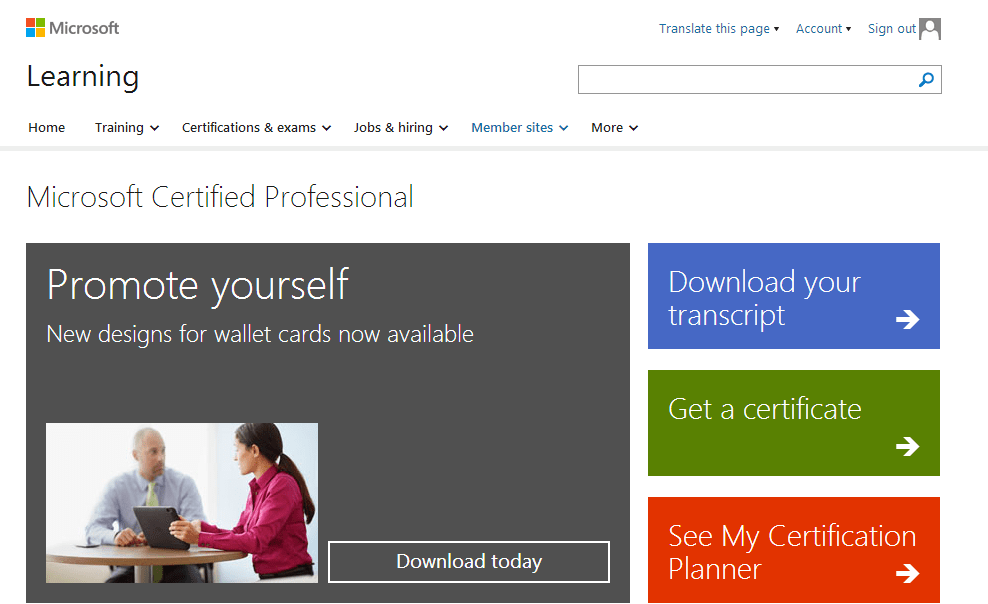Go to the Home navigation item
The width and height of the screenshot is (988, 604).
coord(47,128)
